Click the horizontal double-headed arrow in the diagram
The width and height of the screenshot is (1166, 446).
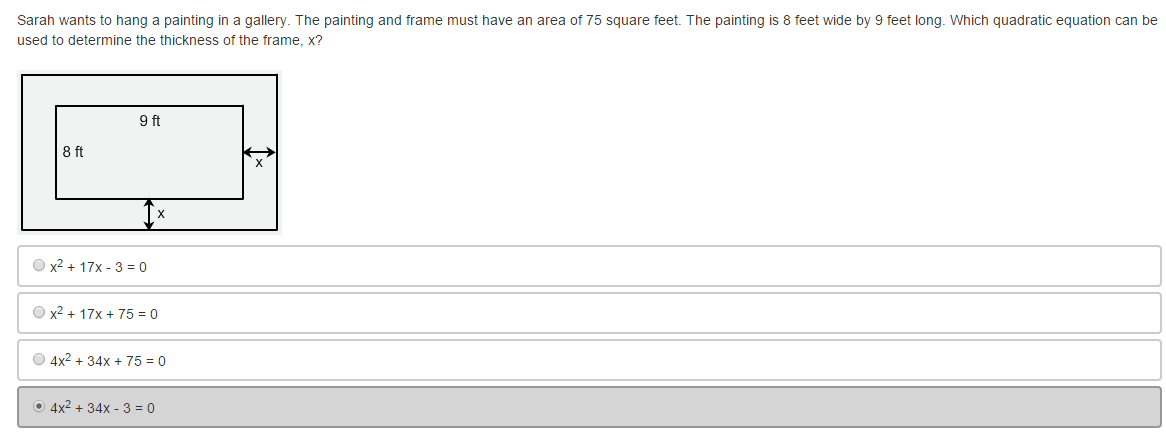[259, 153]
